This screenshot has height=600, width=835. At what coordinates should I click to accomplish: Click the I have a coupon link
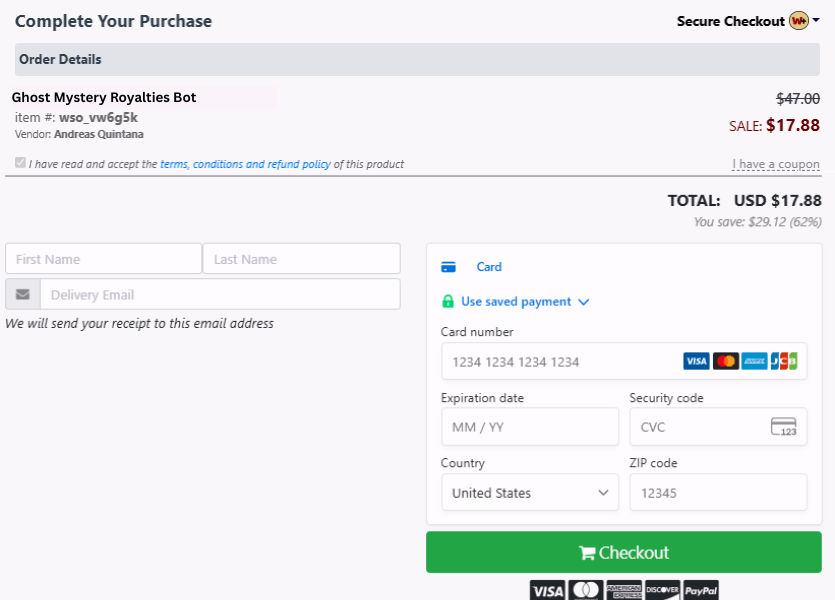click(x=776, y=164)
